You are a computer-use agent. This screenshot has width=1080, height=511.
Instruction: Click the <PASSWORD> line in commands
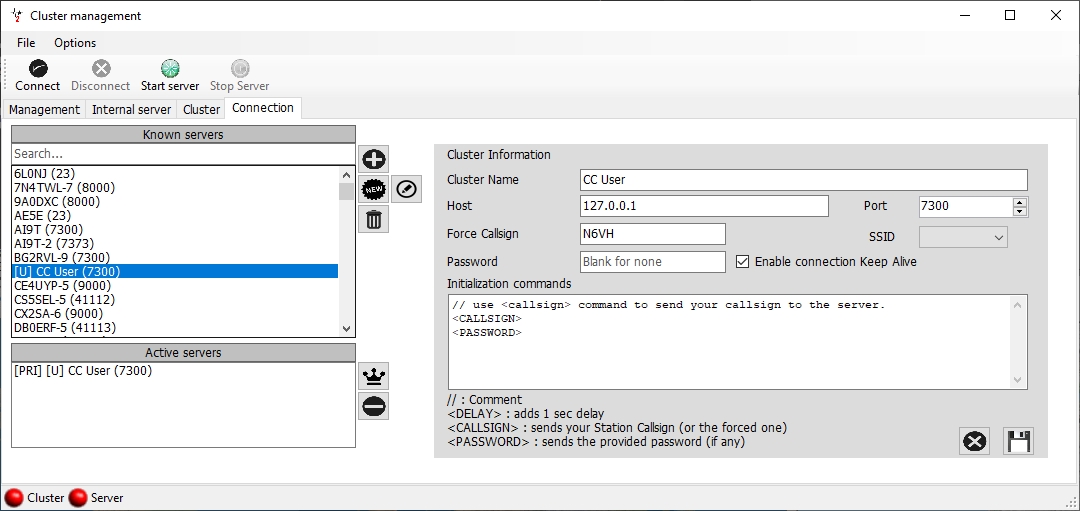pyautogui.click(x=487, y=333)
